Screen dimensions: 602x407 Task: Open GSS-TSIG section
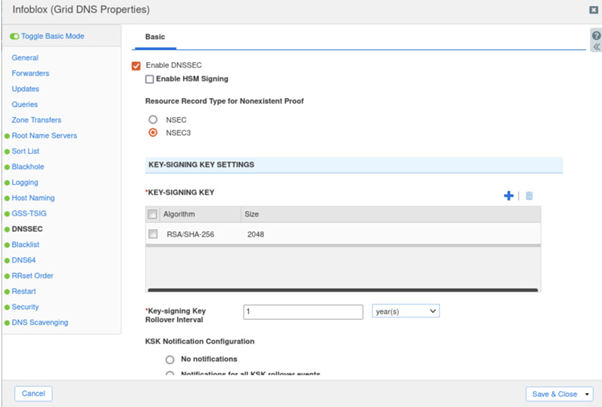pos(29,213)
